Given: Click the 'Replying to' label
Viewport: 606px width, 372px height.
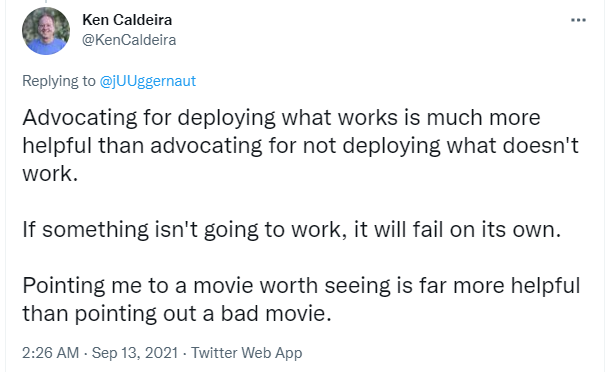Looking at the screenshot, I should pos(58,81).
